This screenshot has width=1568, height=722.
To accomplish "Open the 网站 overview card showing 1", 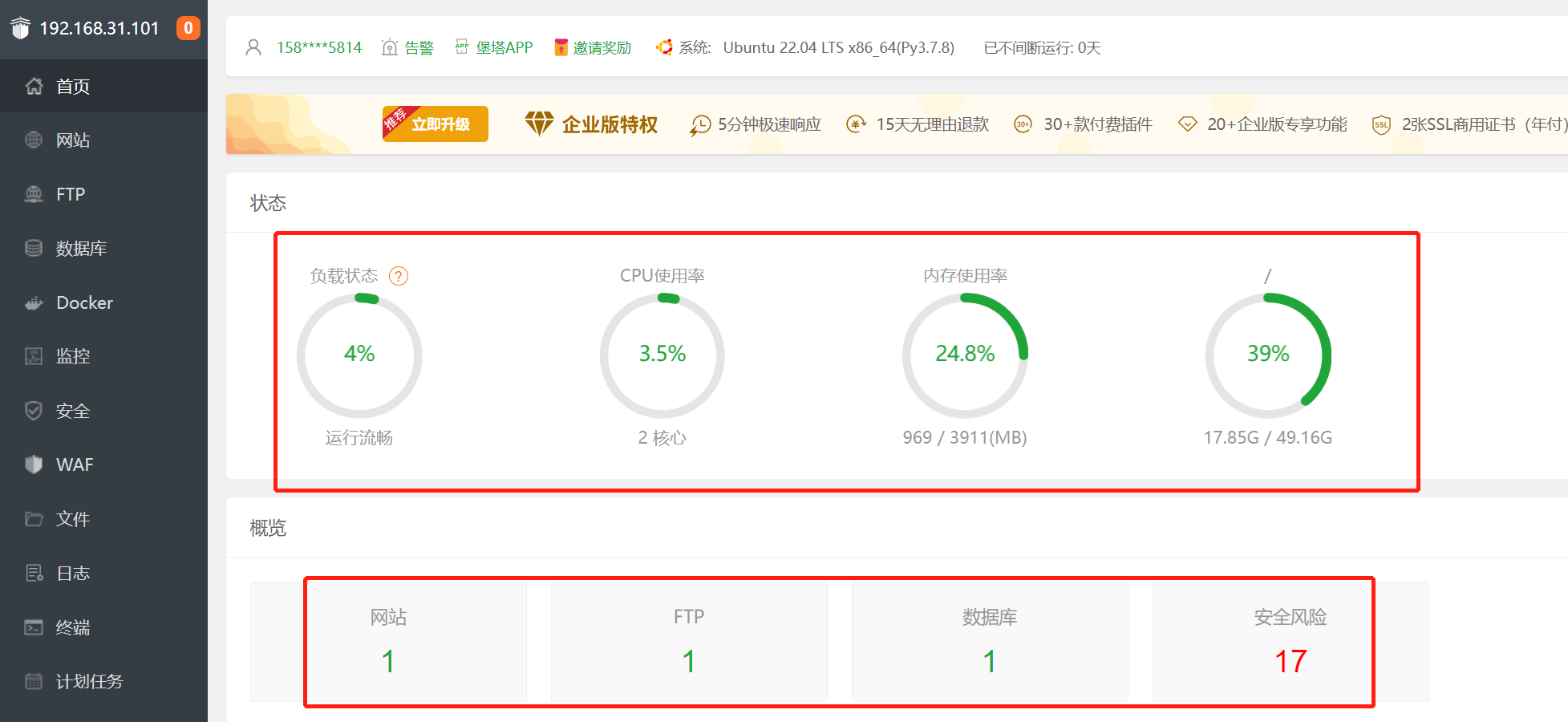I will (x=388, y=642).
